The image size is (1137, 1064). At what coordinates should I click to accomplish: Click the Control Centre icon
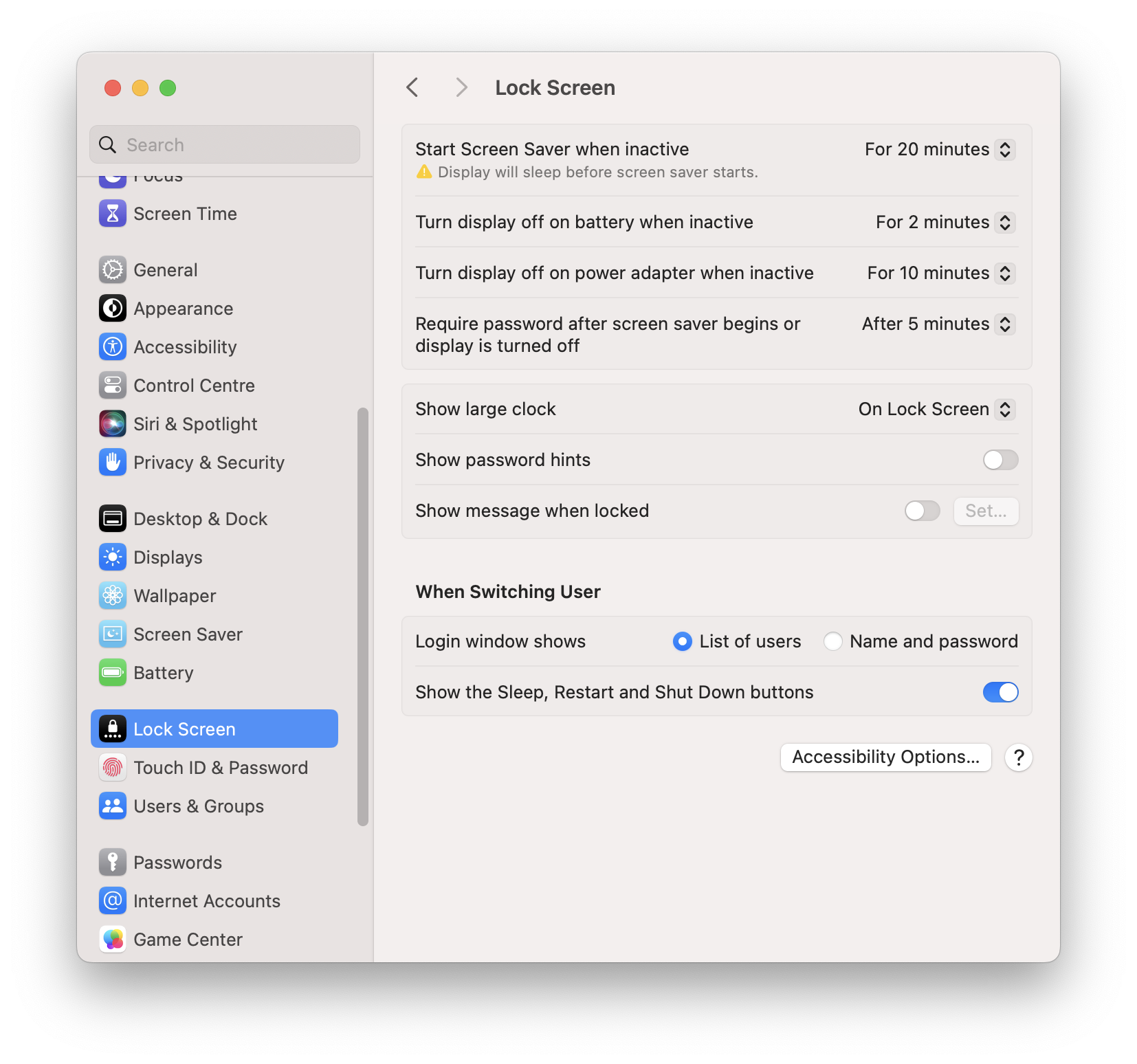[113, 386]
